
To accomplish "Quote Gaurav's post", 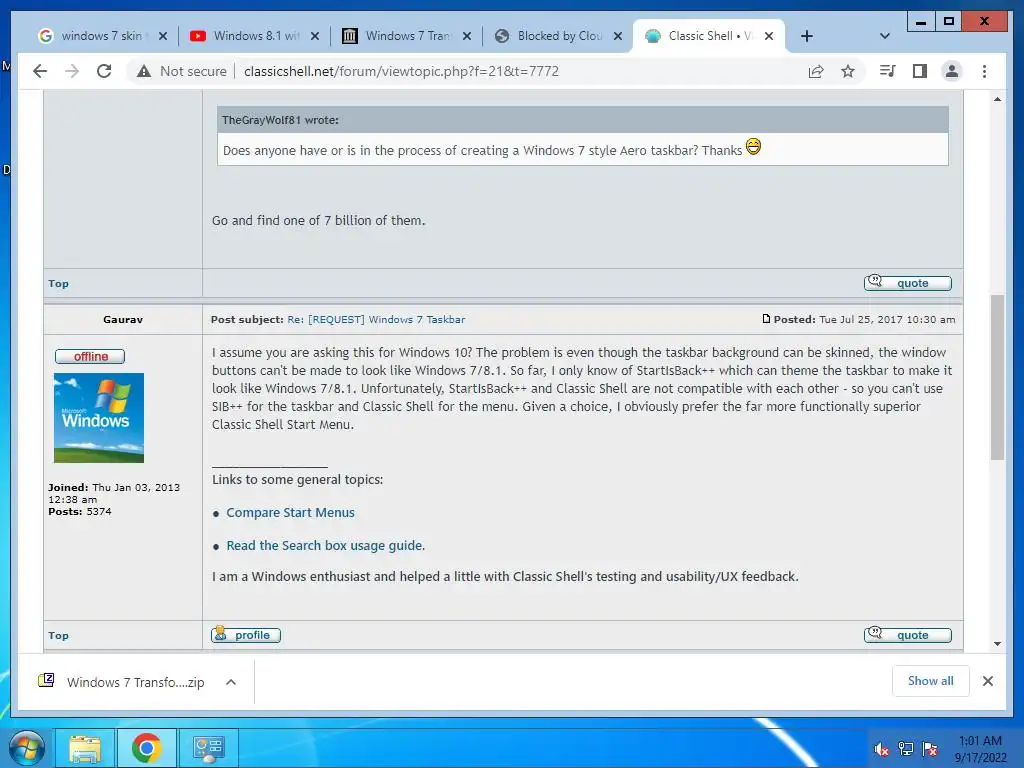I will 907,635.
